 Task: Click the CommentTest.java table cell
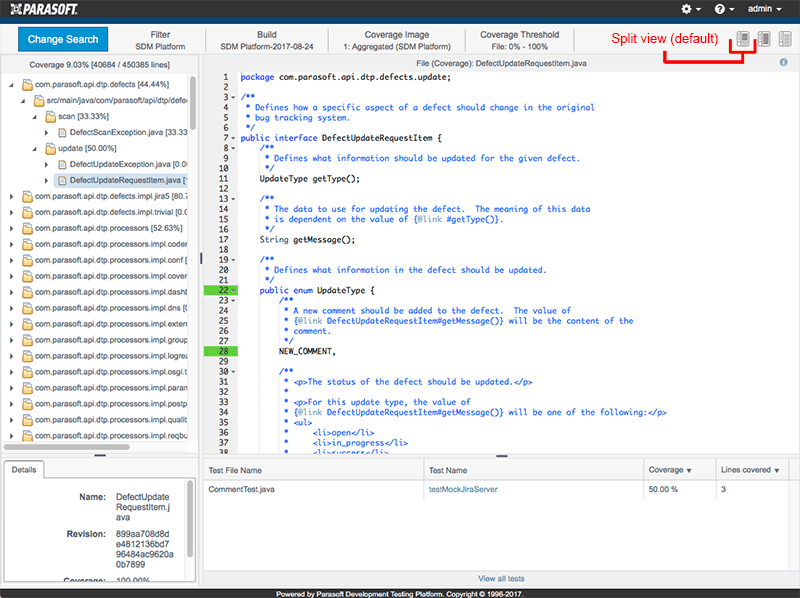313,489
